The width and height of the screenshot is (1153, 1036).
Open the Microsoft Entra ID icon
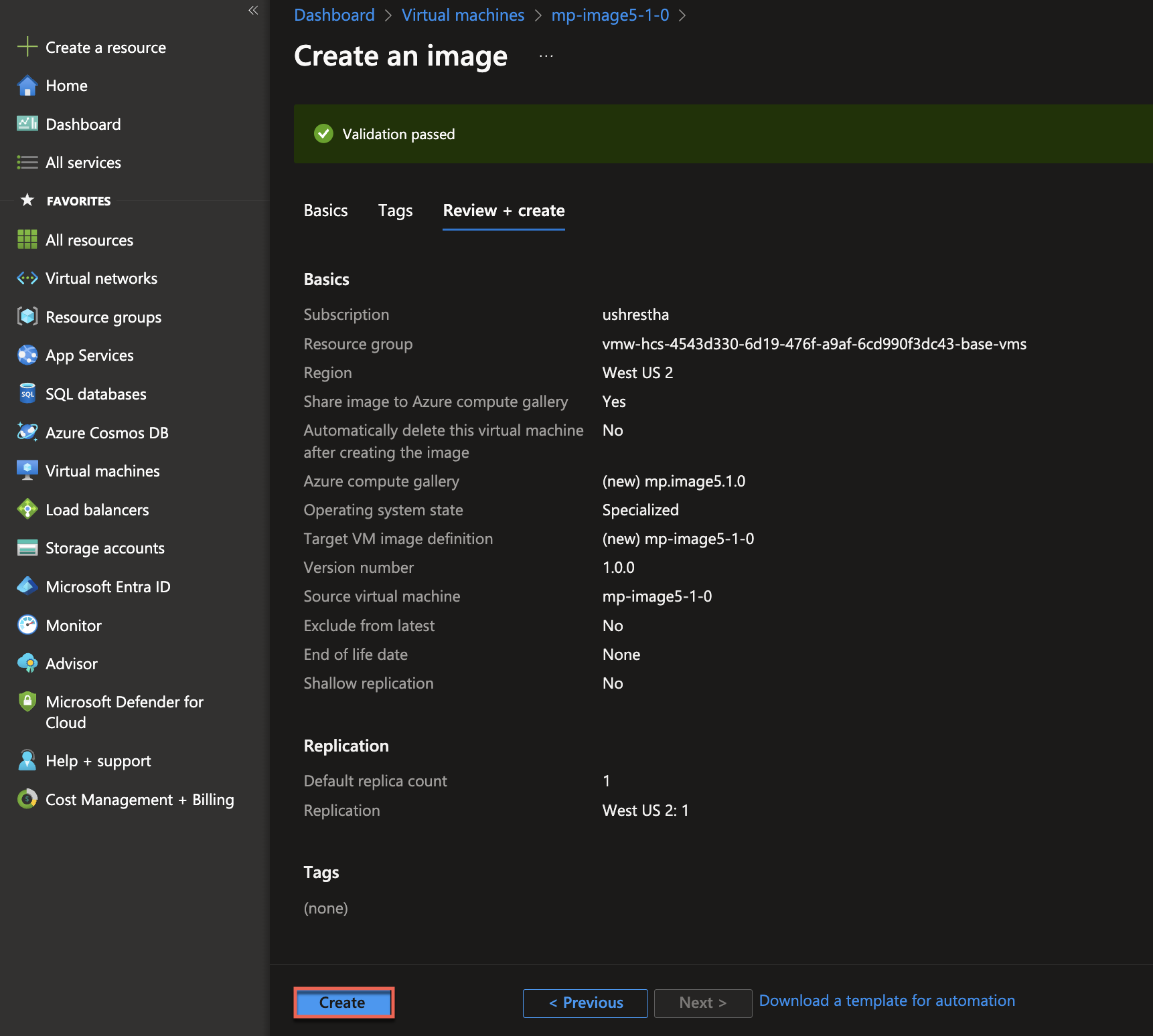click(x=27, y=586)
